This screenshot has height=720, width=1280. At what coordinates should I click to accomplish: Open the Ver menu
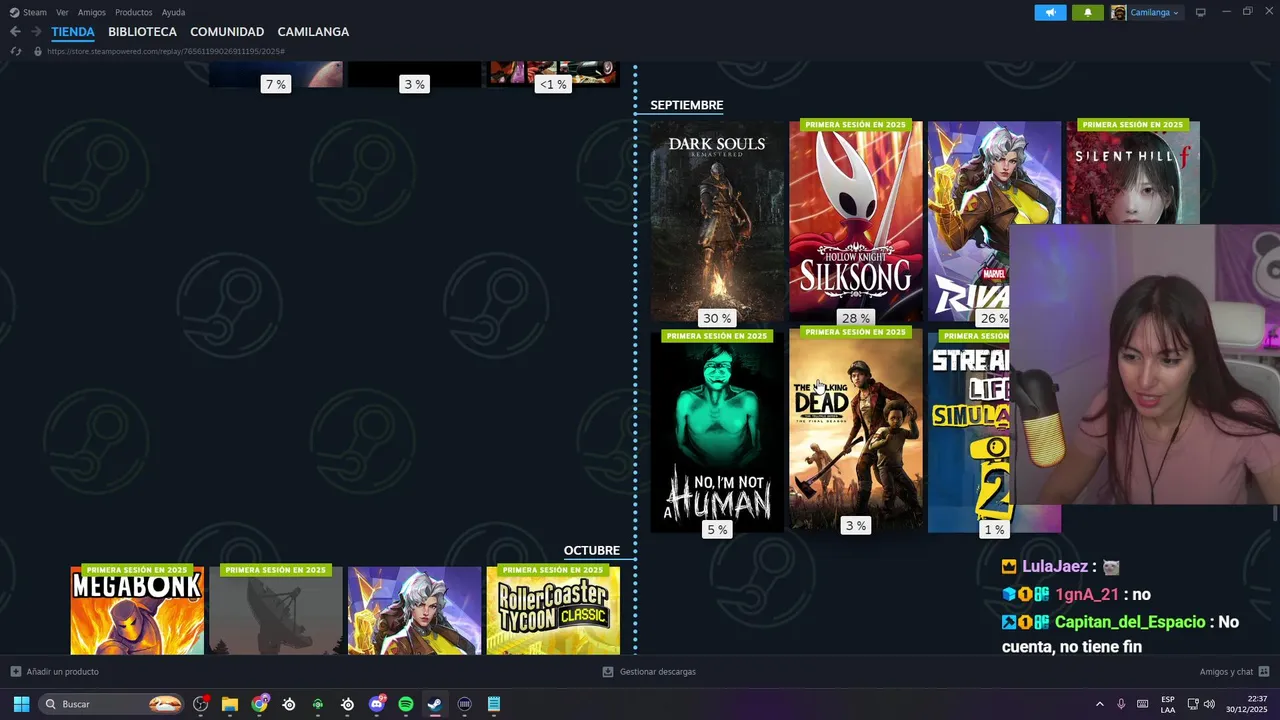point(62,12)
